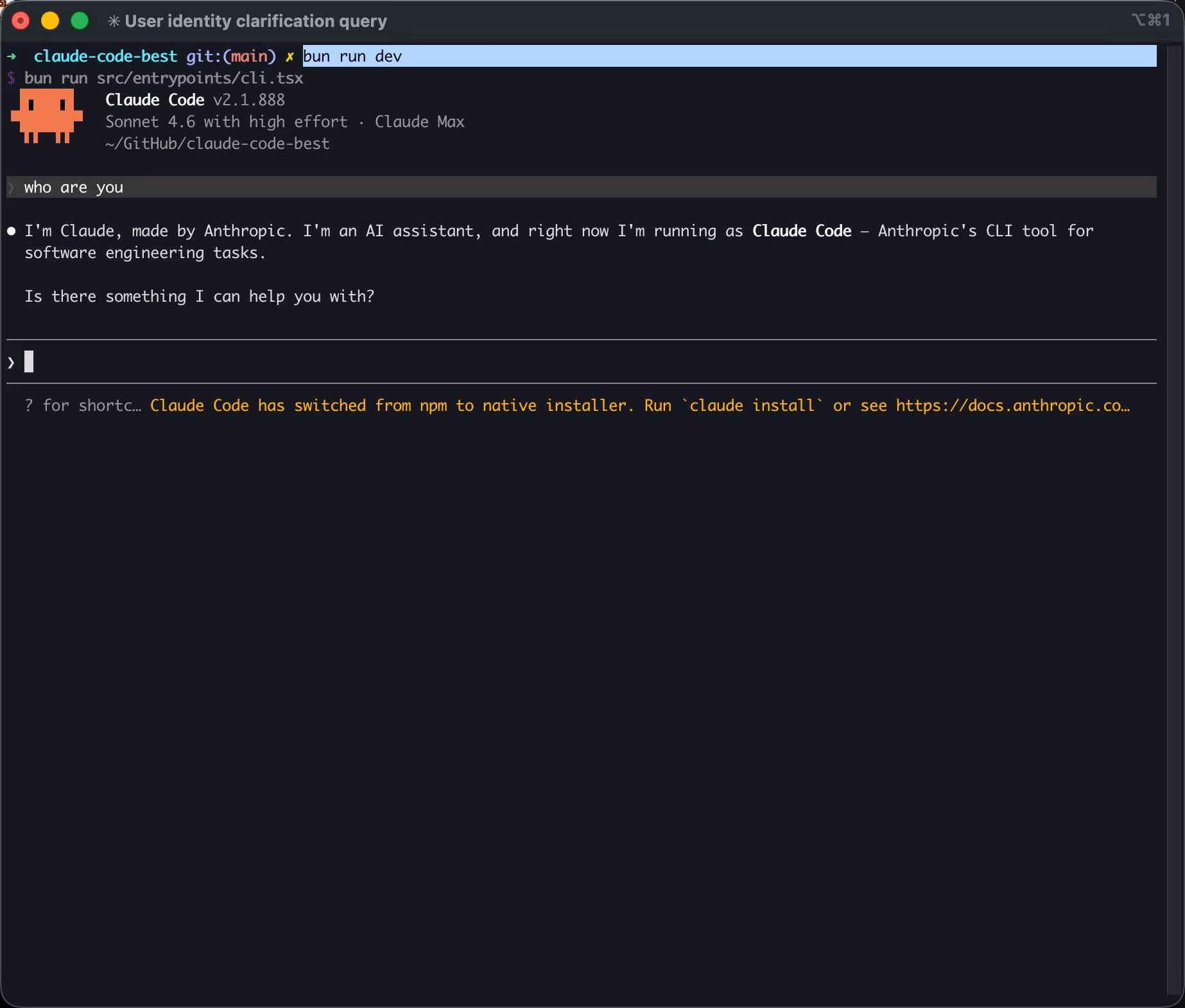Click the red close window button

(x=21, y=21)
